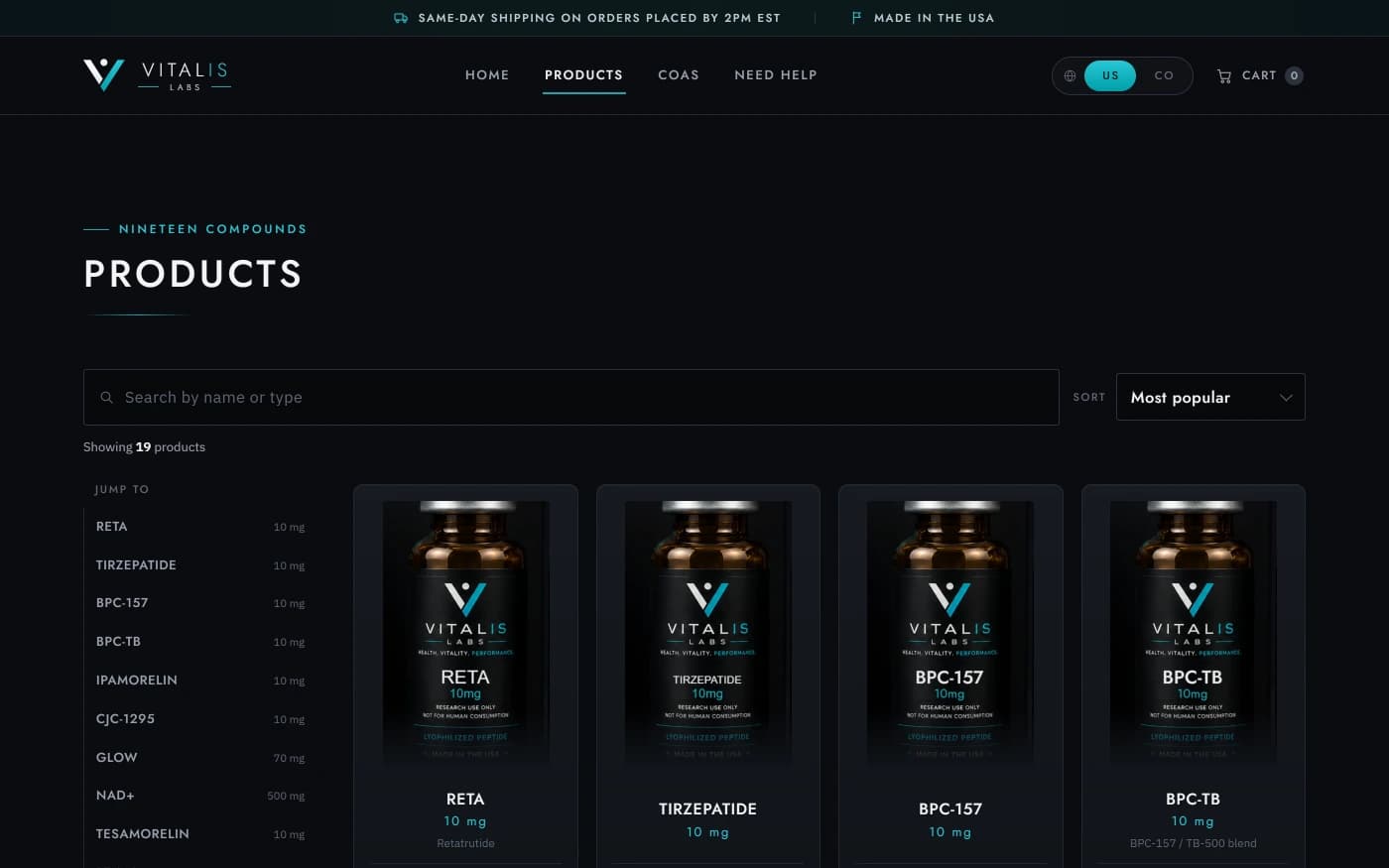Jump to NAD+ 500 mg in sidebar
This screenshot has height=868, width=1389.
[x=200, y=796]
